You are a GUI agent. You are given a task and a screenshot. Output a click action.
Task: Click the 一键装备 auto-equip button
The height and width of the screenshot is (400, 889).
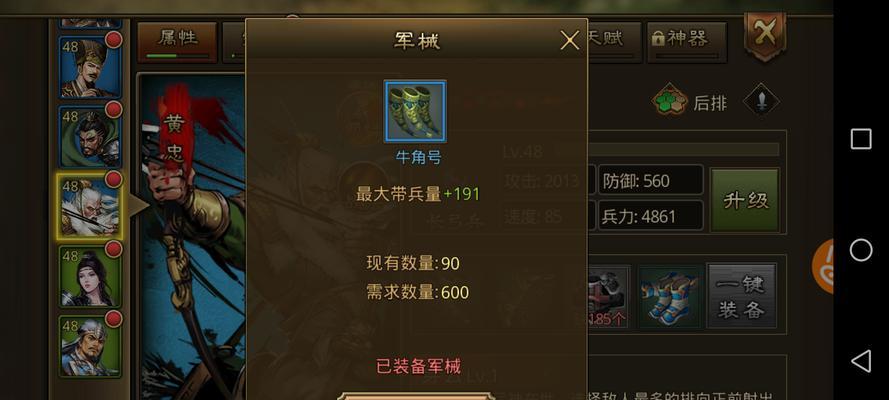(x=741, y=296)
